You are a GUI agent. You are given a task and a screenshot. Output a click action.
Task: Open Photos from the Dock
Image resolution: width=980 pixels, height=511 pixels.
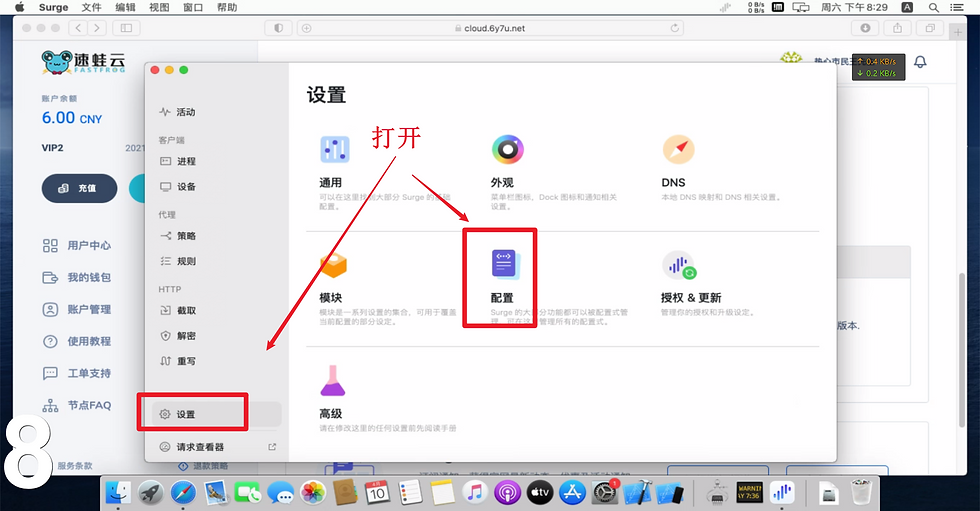coord(312,493)
